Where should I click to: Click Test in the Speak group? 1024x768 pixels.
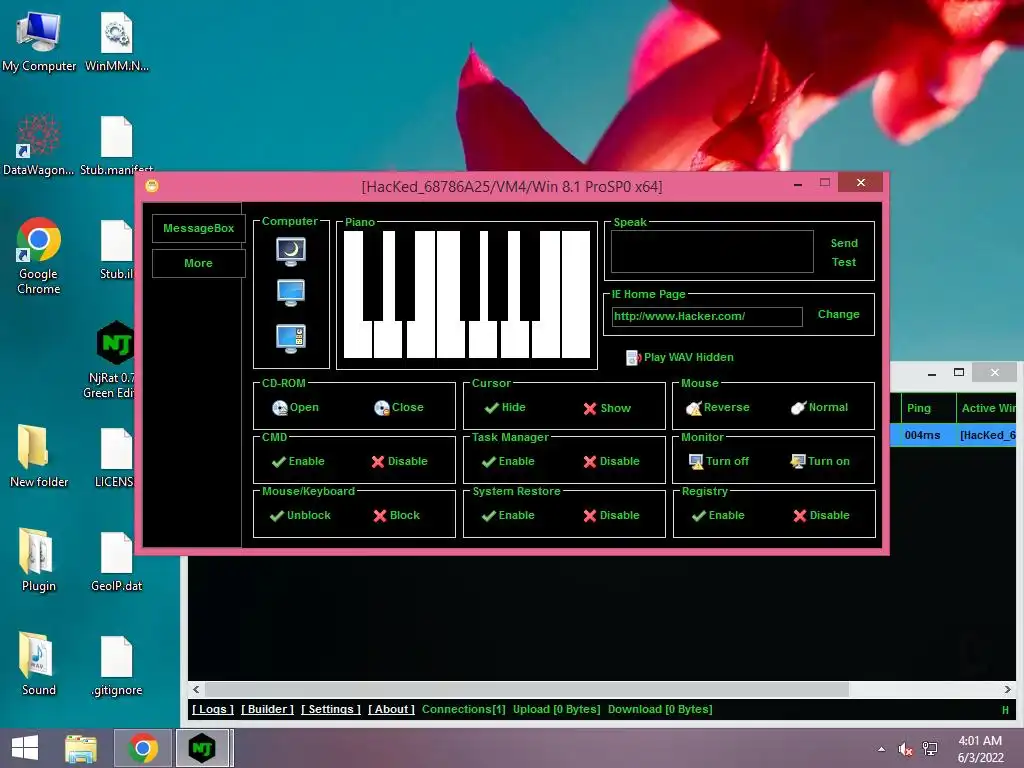(844, 263)
